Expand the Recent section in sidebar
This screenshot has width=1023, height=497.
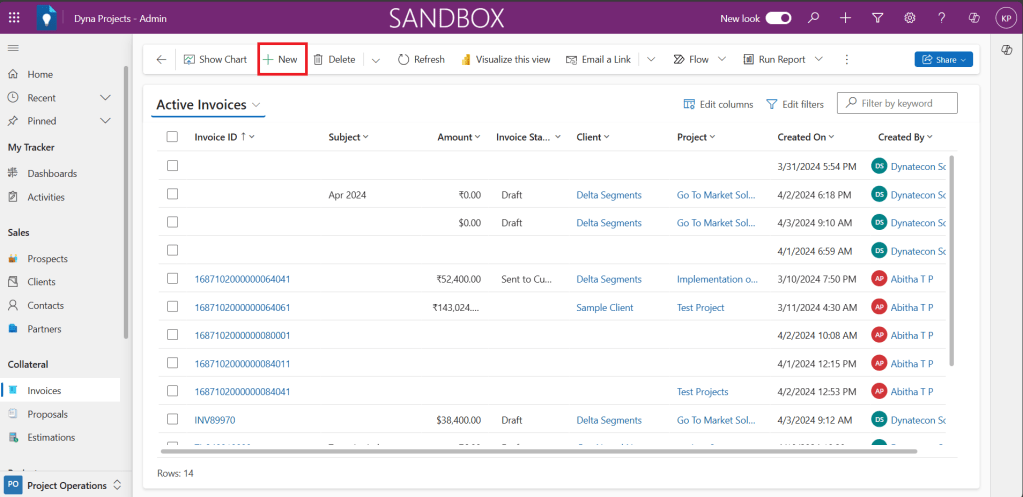point(105,98)
